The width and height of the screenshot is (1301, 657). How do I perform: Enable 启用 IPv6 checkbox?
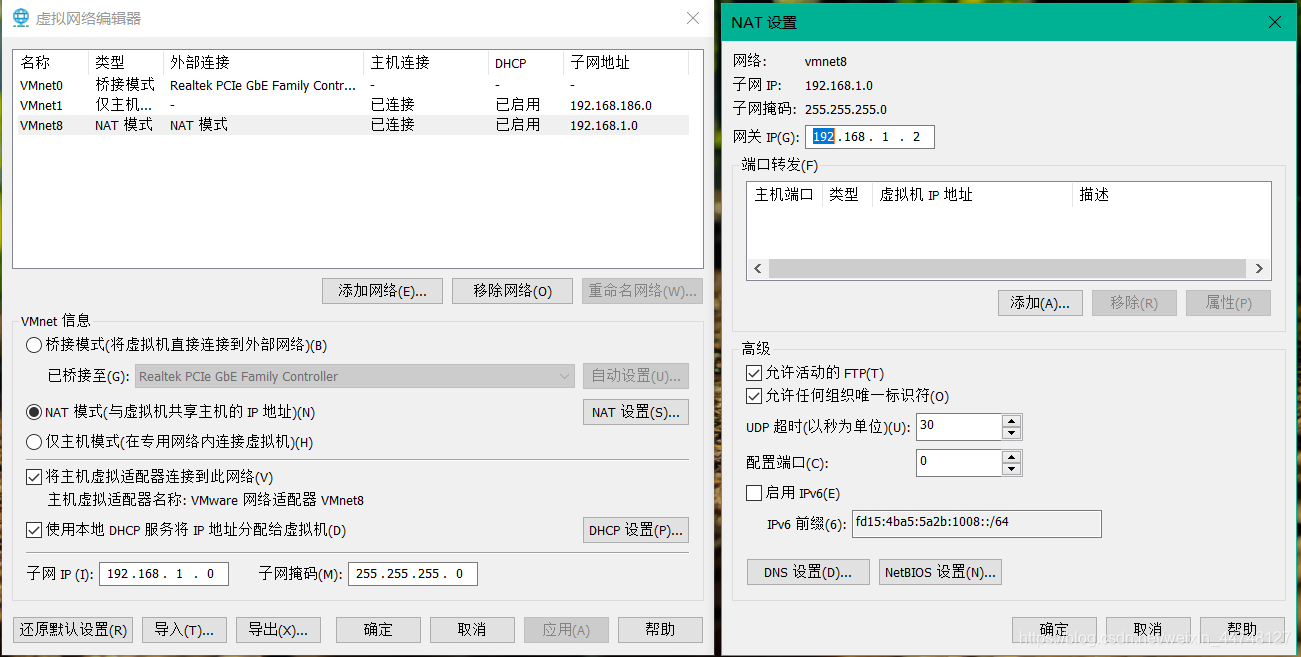coord(754,493)
